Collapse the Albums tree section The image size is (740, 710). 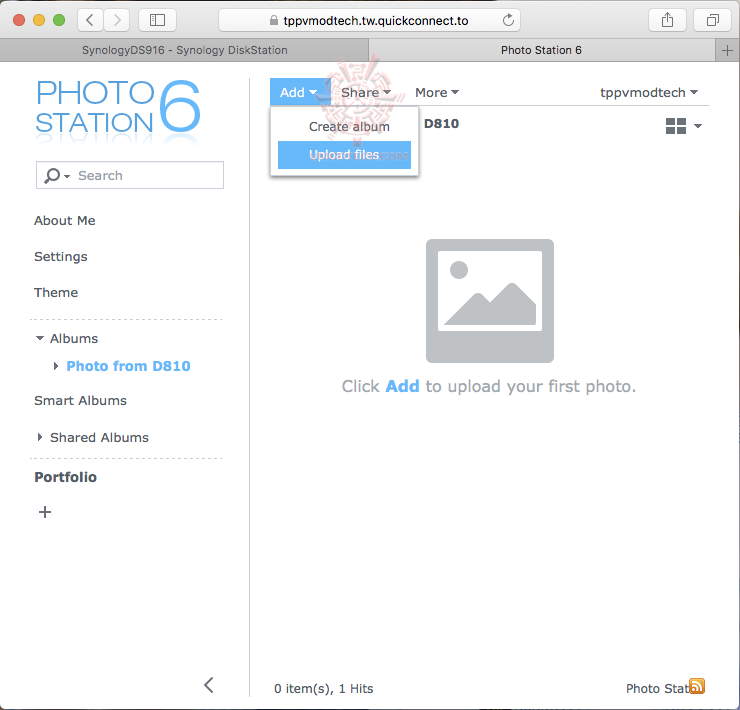(x=40, y=338)
